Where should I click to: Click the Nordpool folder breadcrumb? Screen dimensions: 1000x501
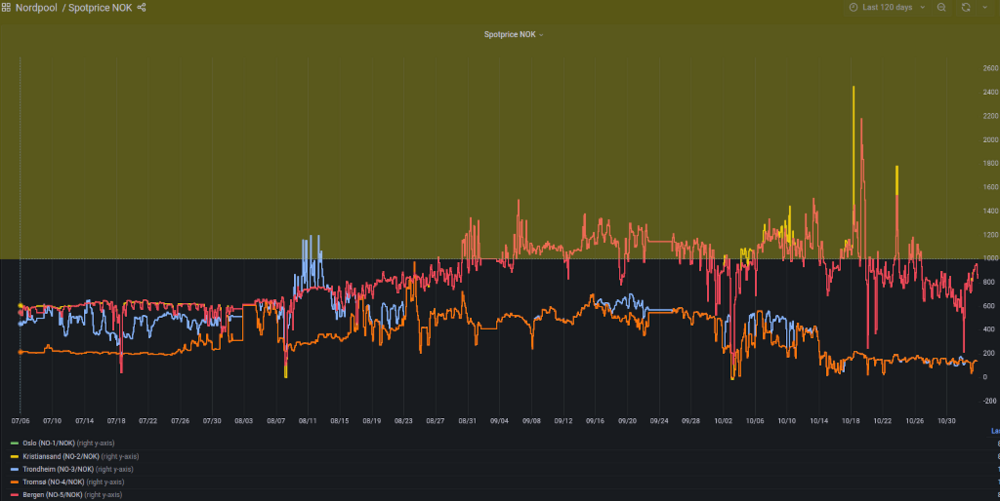tap(38, 7)
